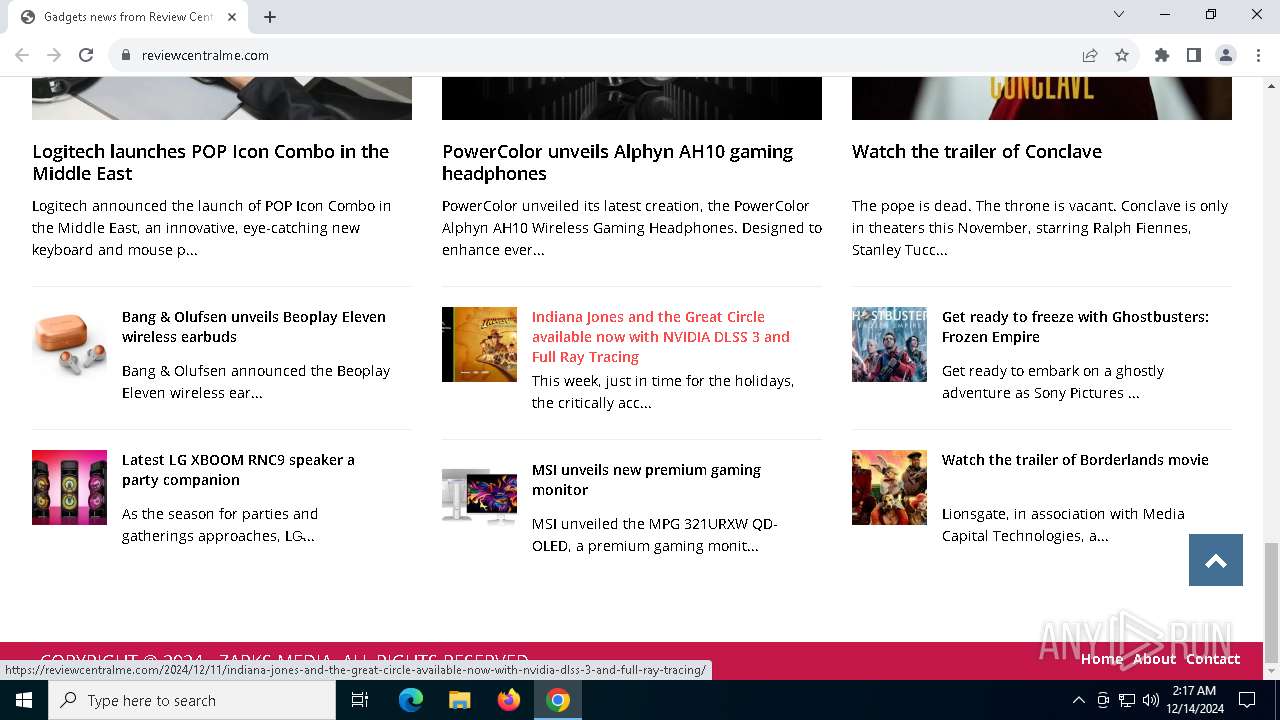Screen dimensions: 1280x720
Task: Click the PowerColor article banner image
Action: pyautogui.click(x=632, y=98)
